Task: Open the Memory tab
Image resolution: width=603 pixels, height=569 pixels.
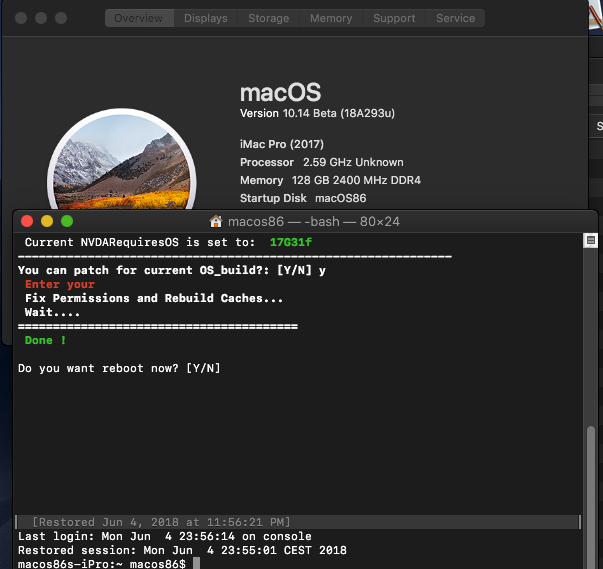Action: click(x=331, y=18)
